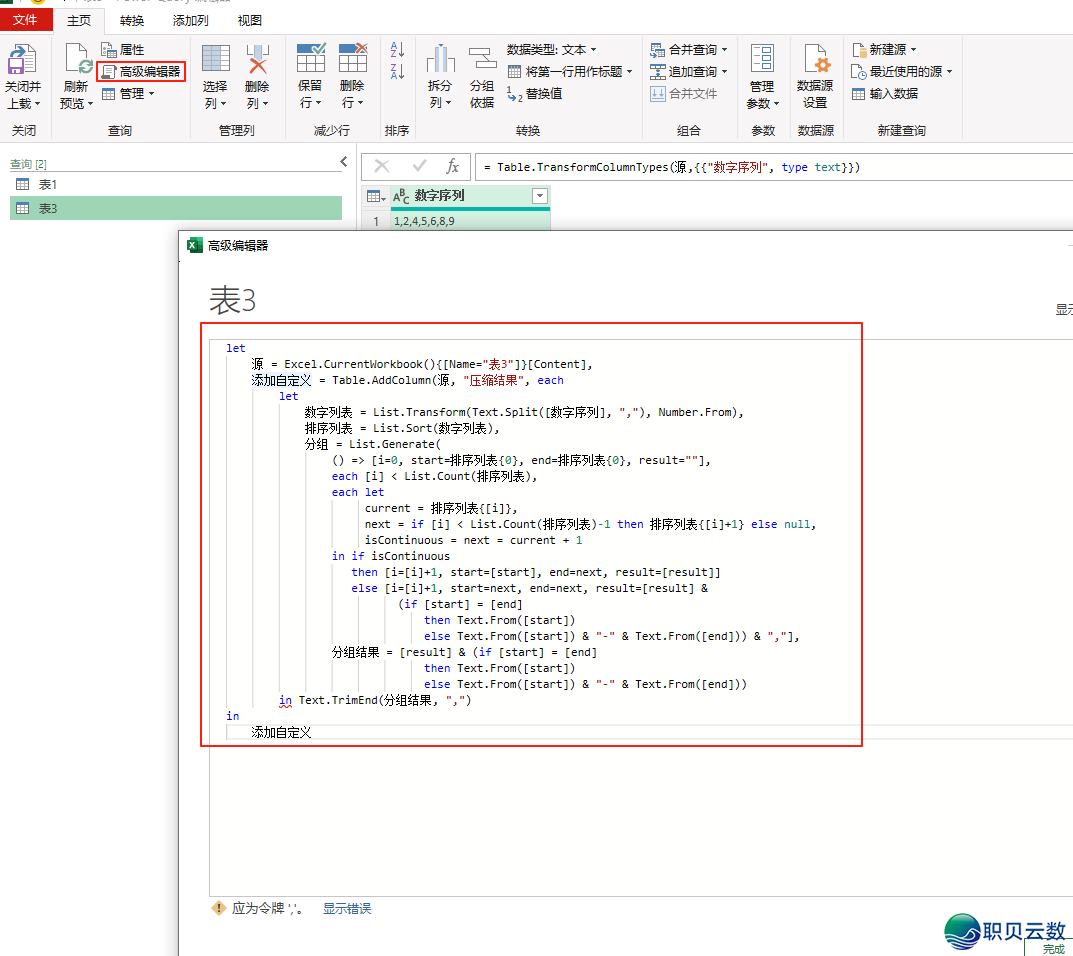Switch to the 视图 view tab
This screenshot has width=1073, height=956.
click(250, 21)
